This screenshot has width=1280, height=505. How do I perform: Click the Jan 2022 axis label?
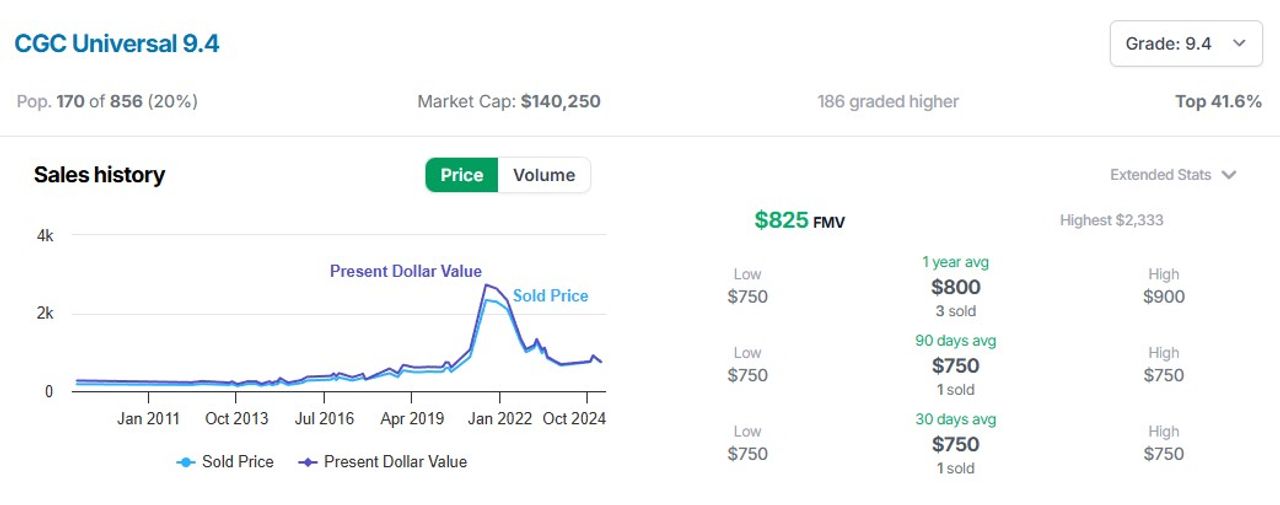(499, 419)
